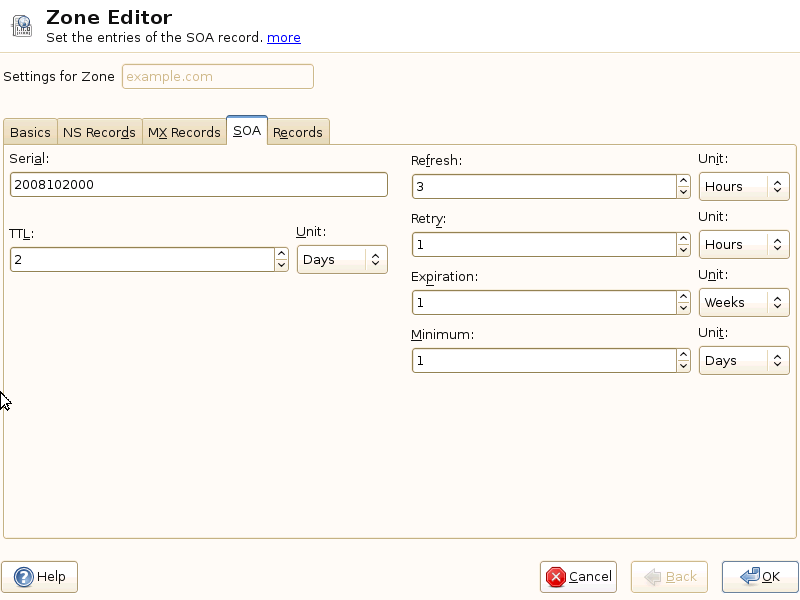Increase the Minimum value with up arrow
Viewport: 800px width, 600px height.
[683, 355]
